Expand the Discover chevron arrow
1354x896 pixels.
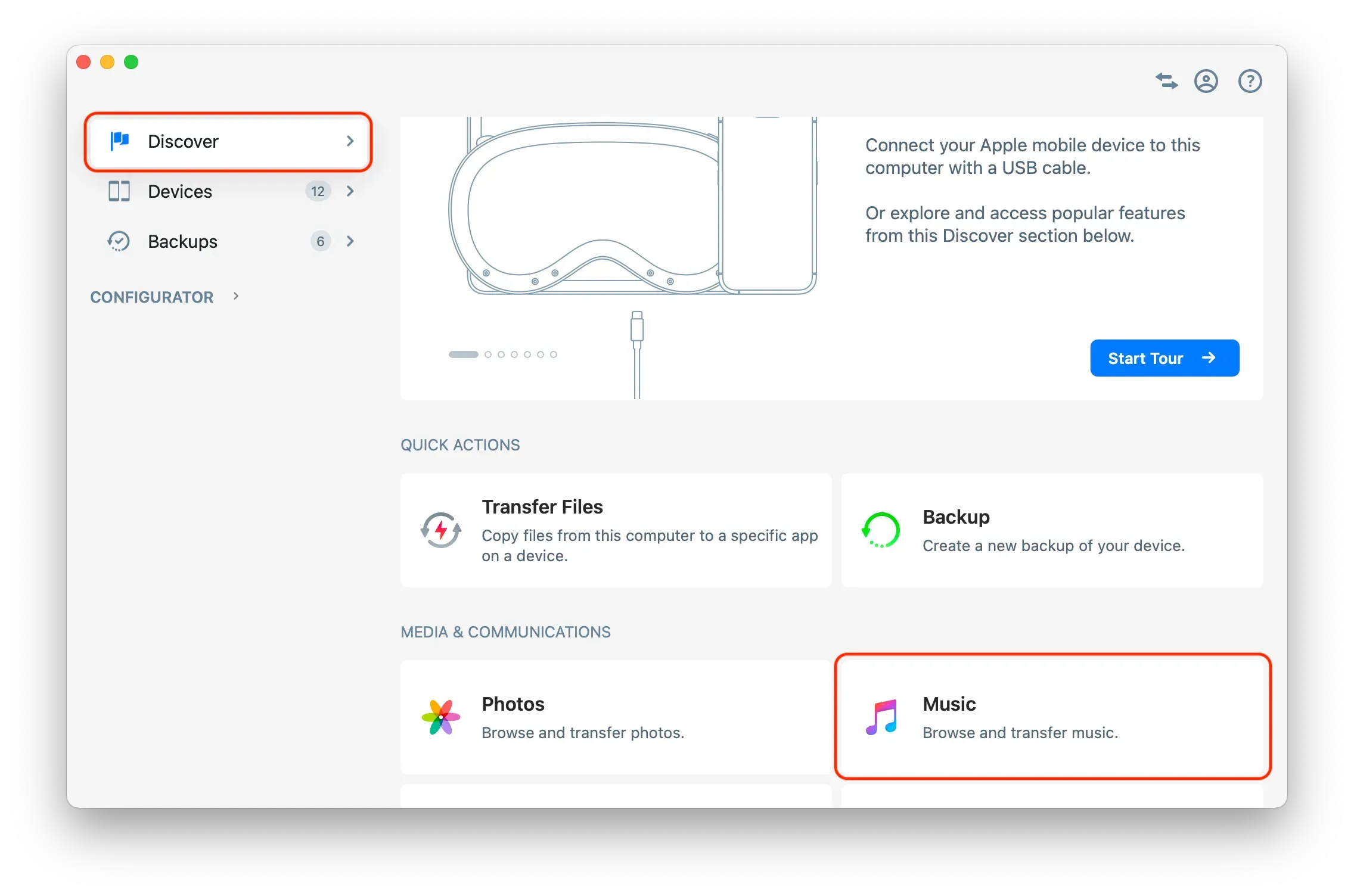click(x=350, y=141)
